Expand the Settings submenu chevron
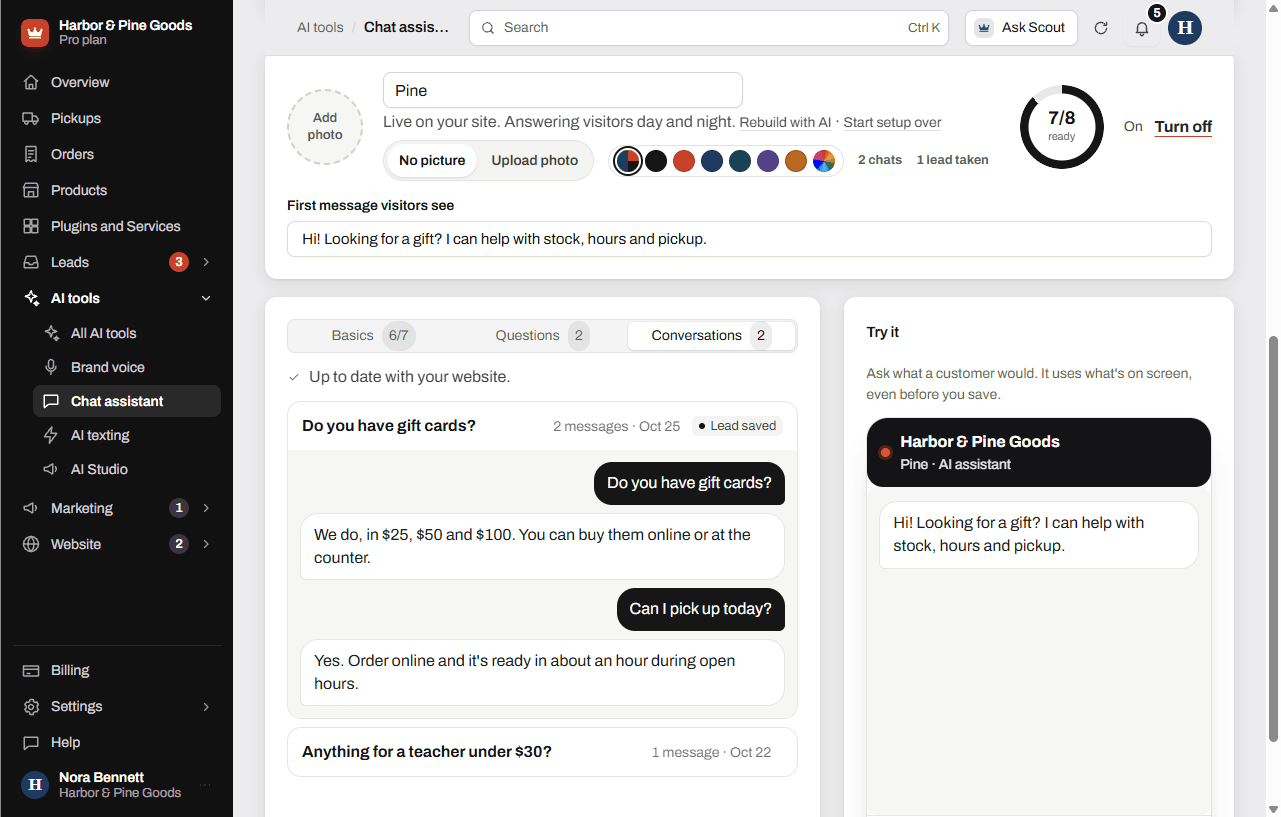1281x817 pixels. pyautogui.click(x=206, y=706)
